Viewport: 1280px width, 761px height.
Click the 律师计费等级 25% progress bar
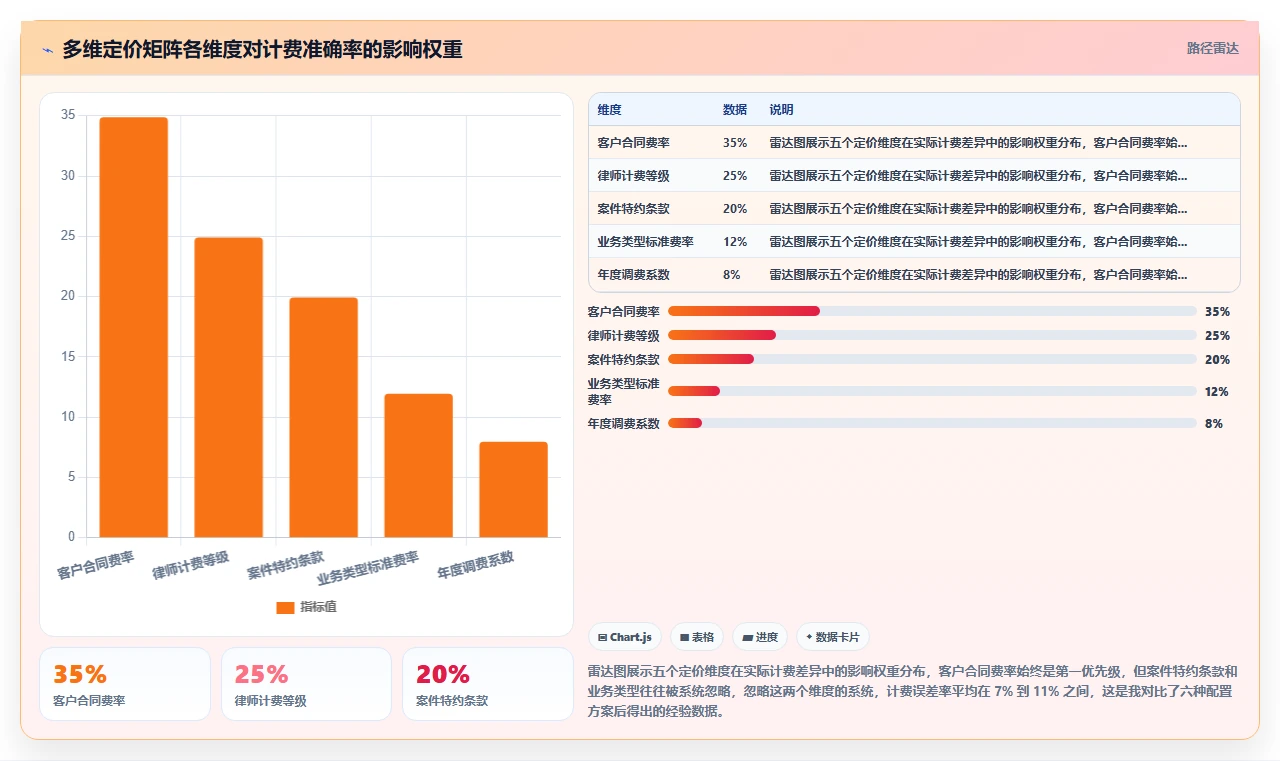click(x=932, y=335)
